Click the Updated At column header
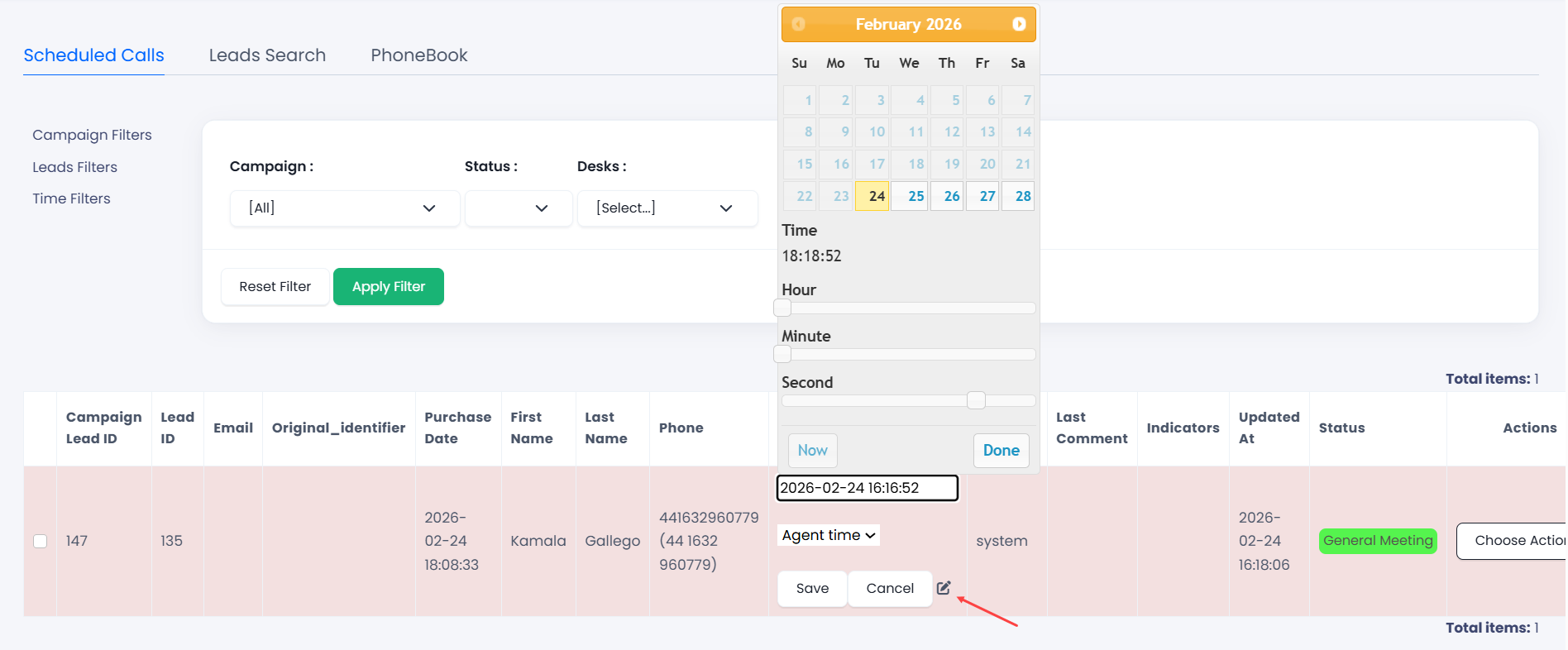 [x=1269, y=428]
